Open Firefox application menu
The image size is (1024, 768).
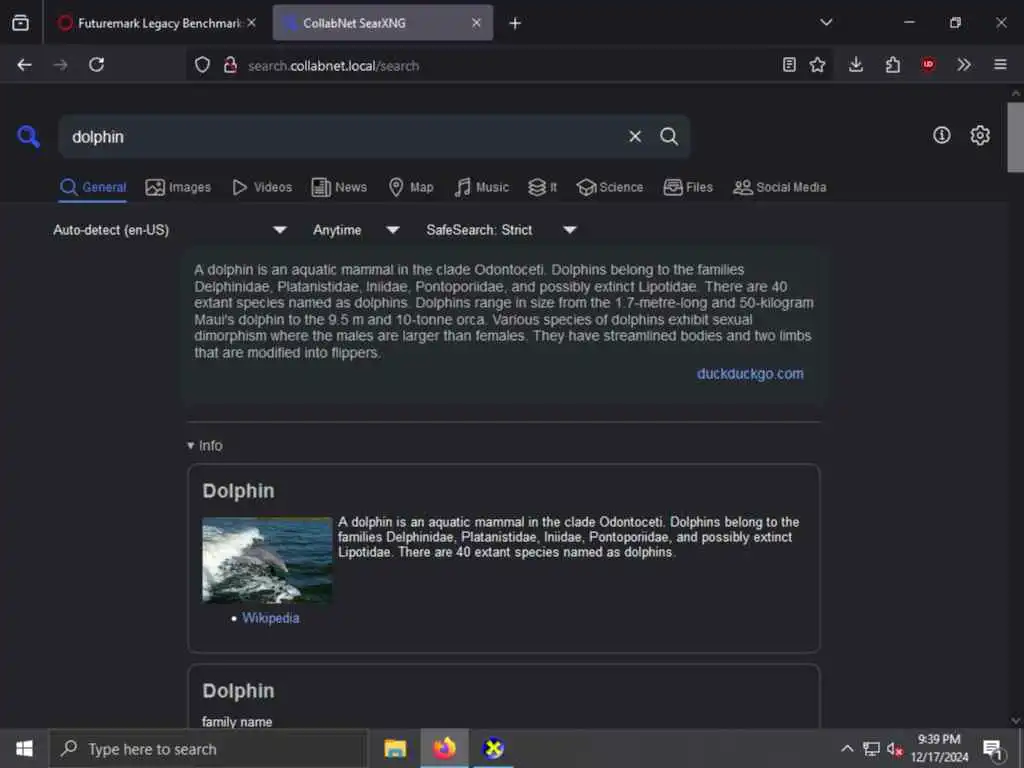click(1000, 65)
